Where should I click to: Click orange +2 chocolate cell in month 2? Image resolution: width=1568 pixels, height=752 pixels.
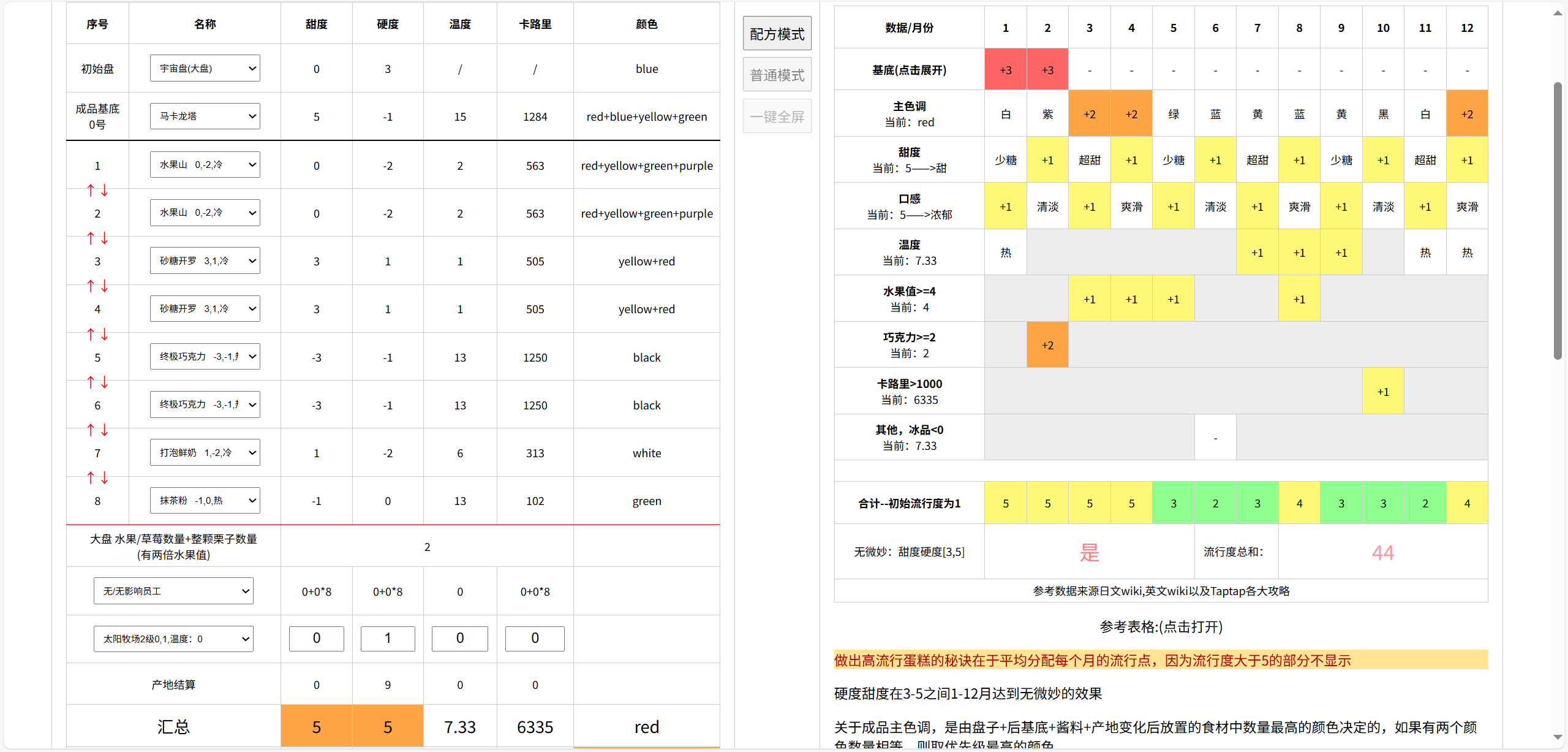pyautogui.click(x=1047, y=345)
